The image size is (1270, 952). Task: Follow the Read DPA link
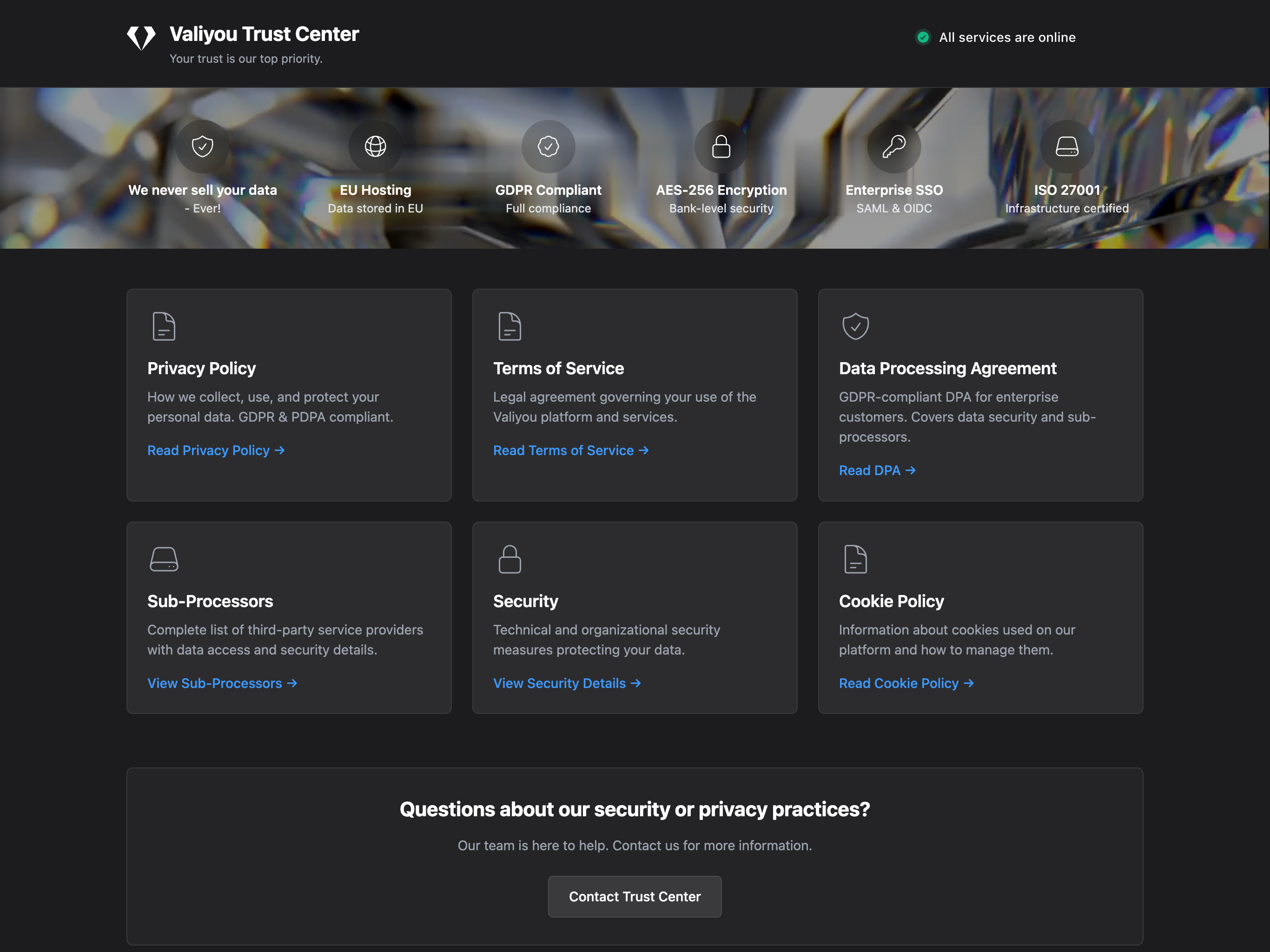point(877,470)
